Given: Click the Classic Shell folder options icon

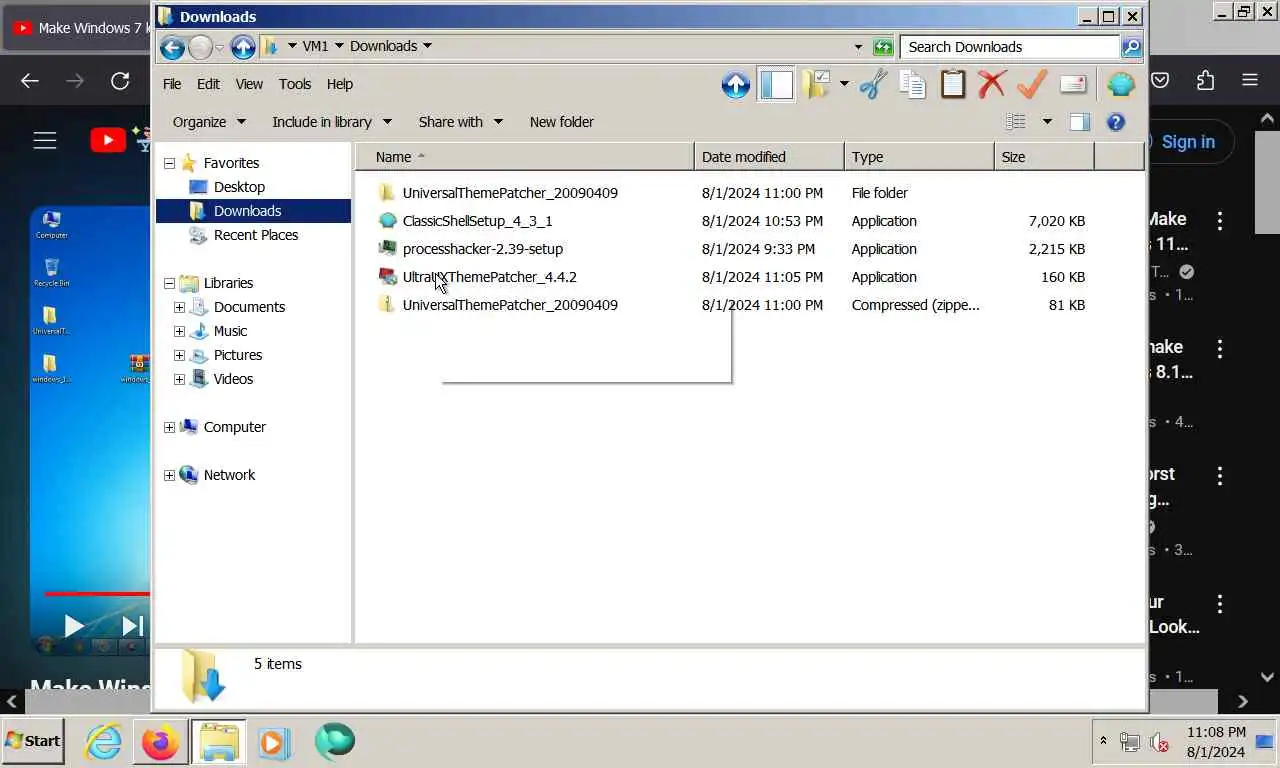Looking at the screenshot, I should (817, 85).
